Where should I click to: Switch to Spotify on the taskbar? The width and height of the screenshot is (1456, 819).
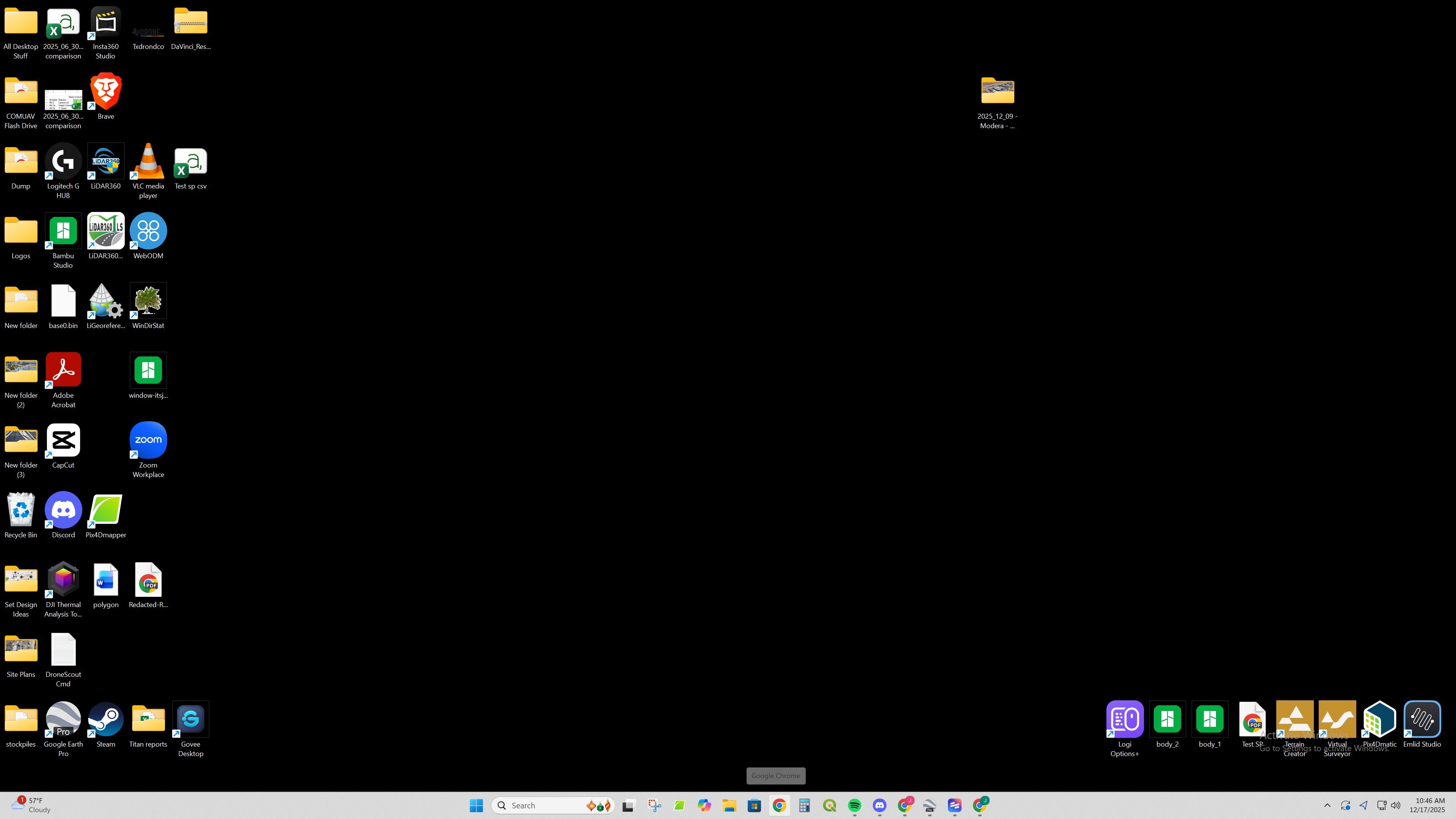855,805
